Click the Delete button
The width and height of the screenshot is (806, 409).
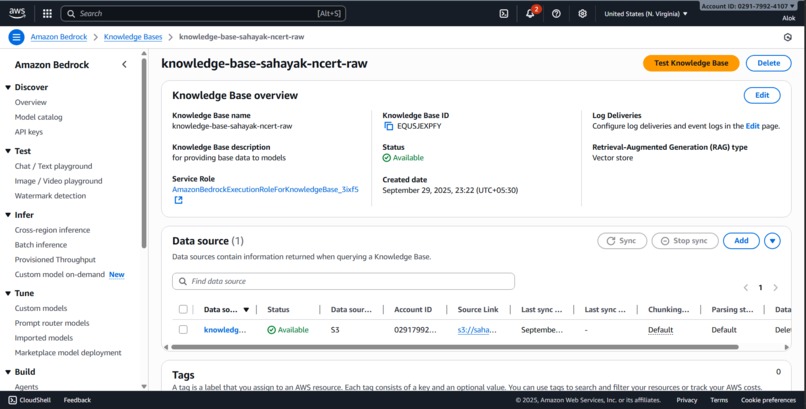point(768,63)
